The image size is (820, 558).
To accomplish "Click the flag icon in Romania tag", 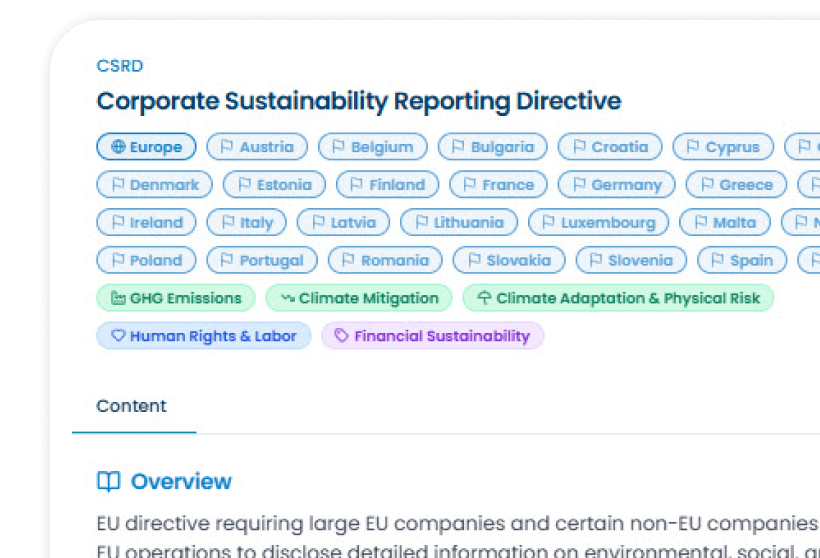I will (x=348, y=259).
